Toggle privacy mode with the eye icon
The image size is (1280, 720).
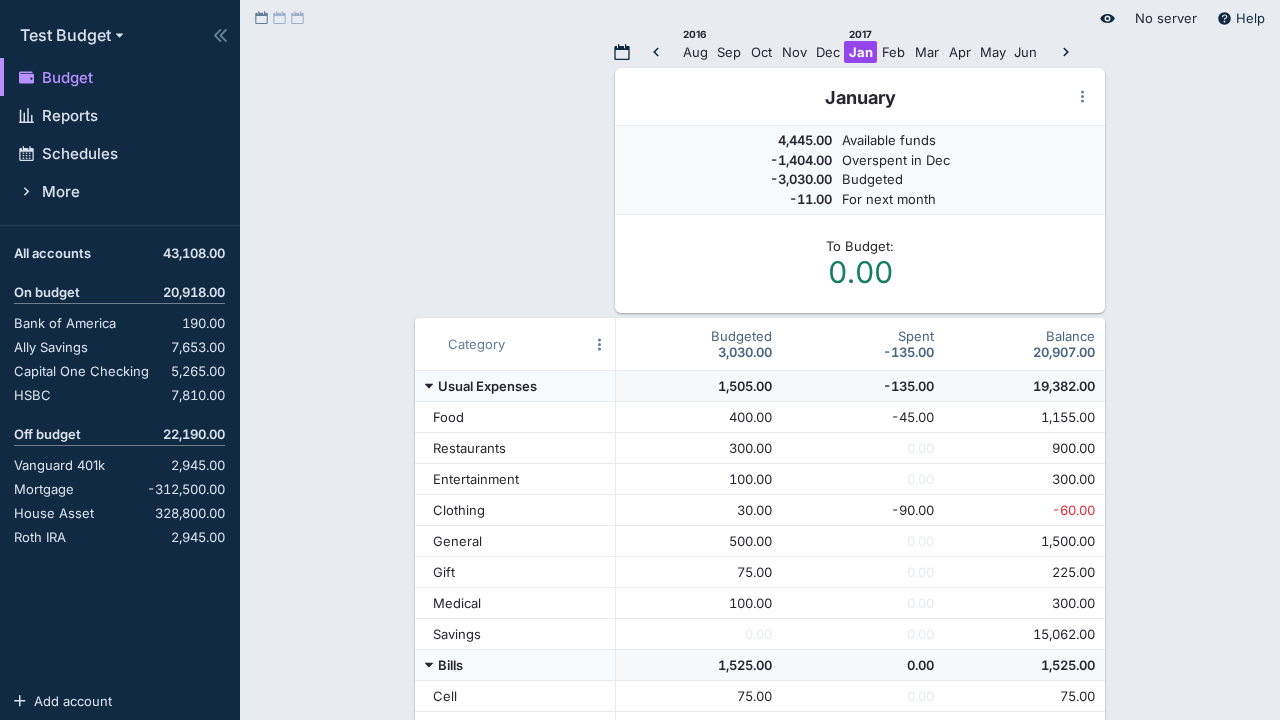coord(1107,18)
